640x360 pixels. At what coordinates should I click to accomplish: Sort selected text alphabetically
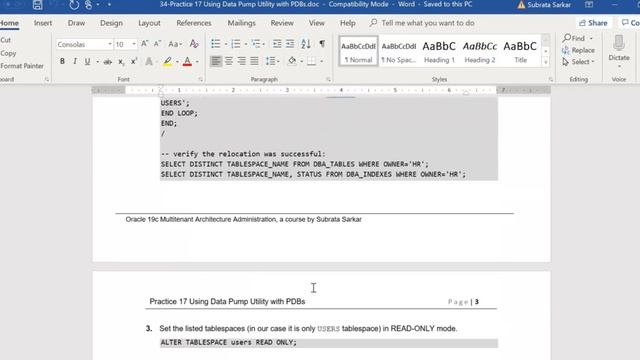306,44
